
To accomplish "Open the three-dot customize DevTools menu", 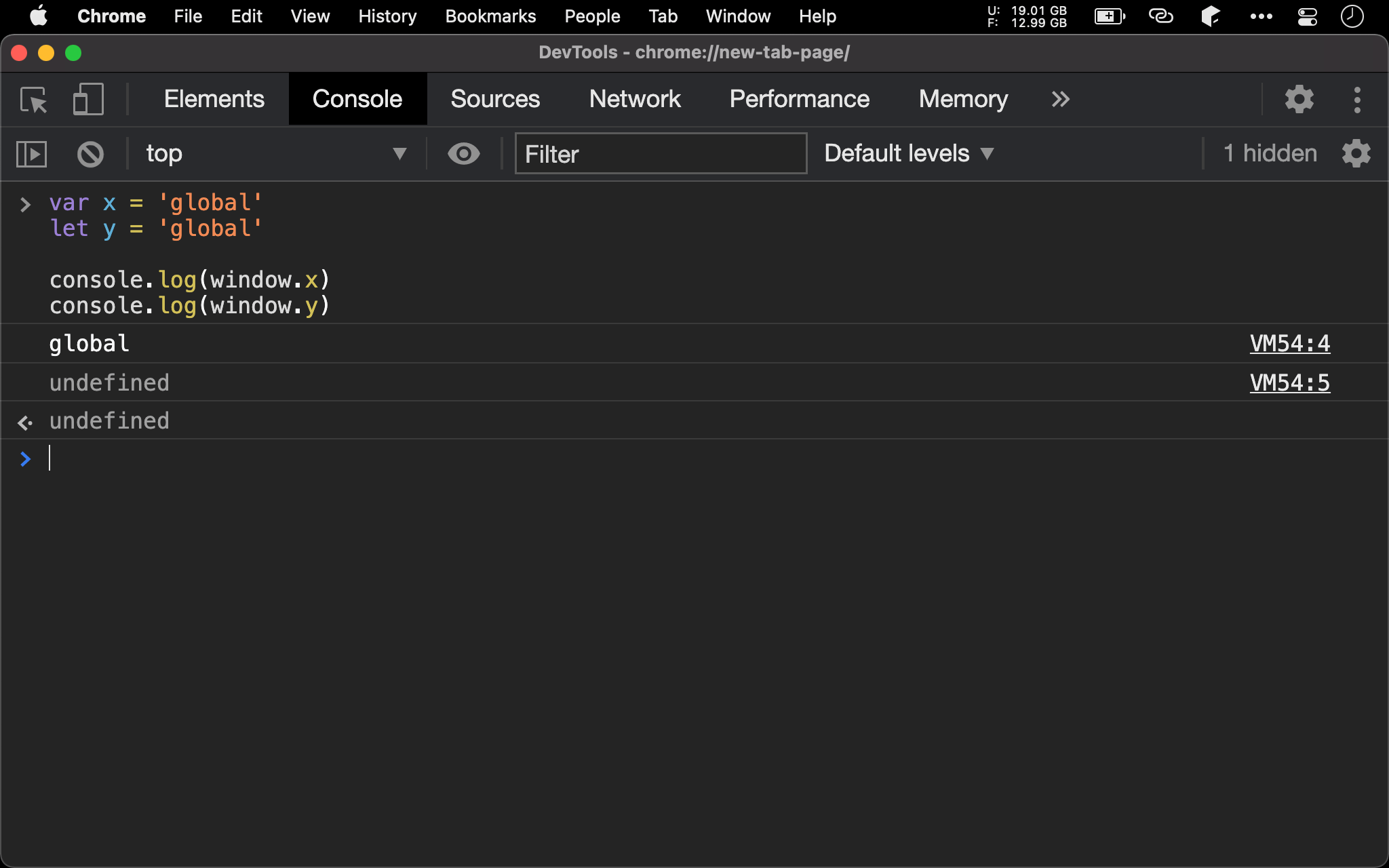I will (x=1356, y=100).
